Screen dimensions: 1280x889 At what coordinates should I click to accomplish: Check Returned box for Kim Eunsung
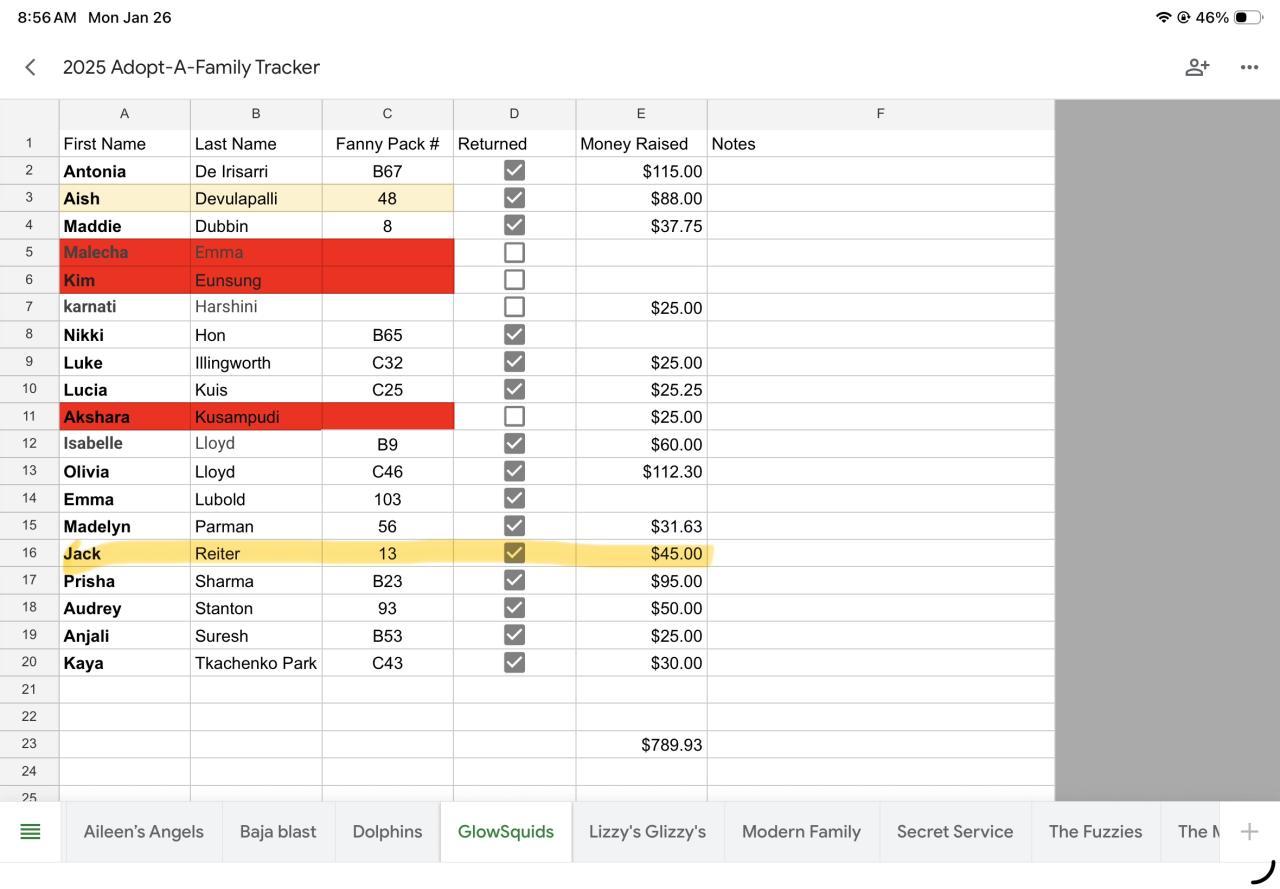pyautogui.click(x=514, y=280)
